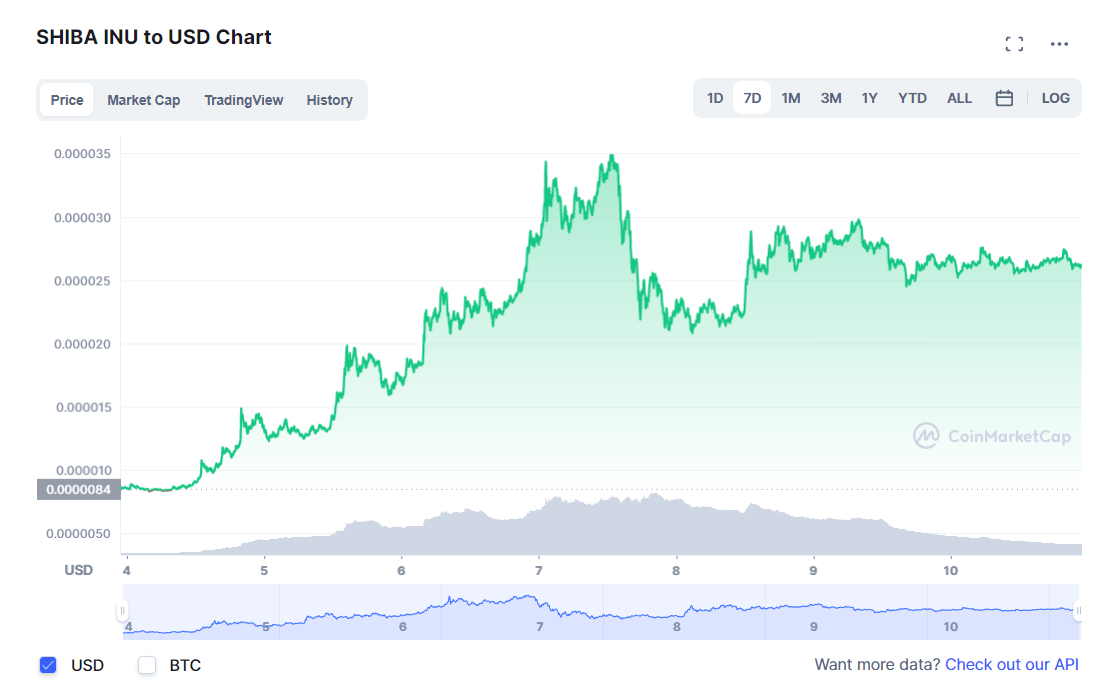The height and width of the screenshot is (697, 1116).
Task: Toggle LOG scale on the chart
Action: (x=1055, y=98)
